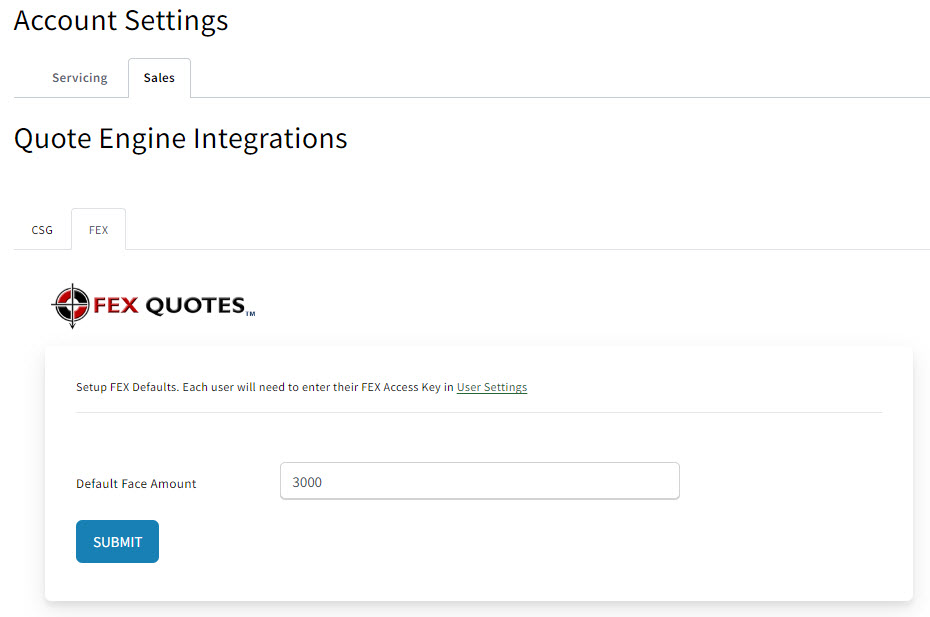Switch to the Servicing tab

(79, 78)
